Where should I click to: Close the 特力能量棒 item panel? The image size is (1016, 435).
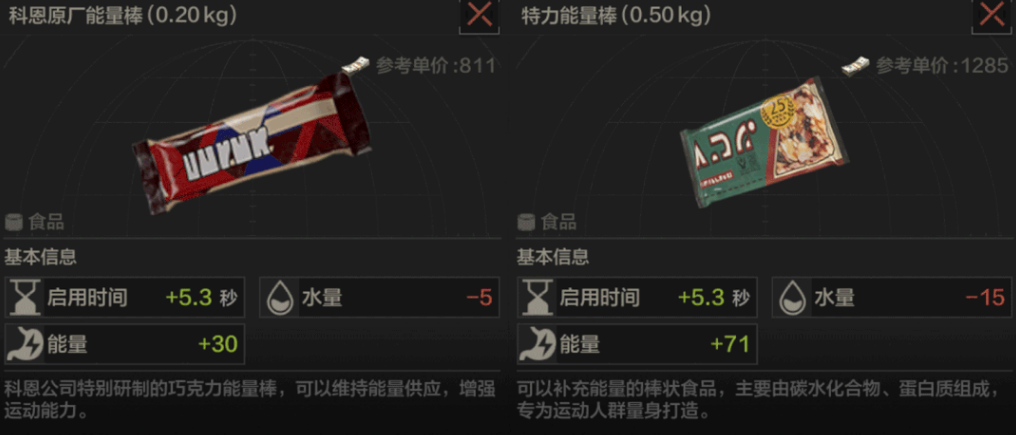pos(992,14)
